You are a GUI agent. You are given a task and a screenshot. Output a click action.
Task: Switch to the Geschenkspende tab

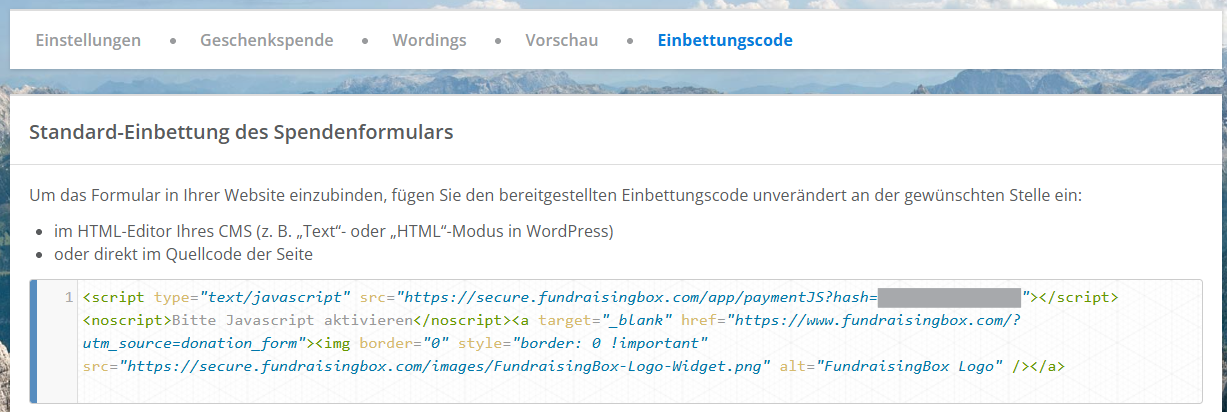tap(267, 41)
